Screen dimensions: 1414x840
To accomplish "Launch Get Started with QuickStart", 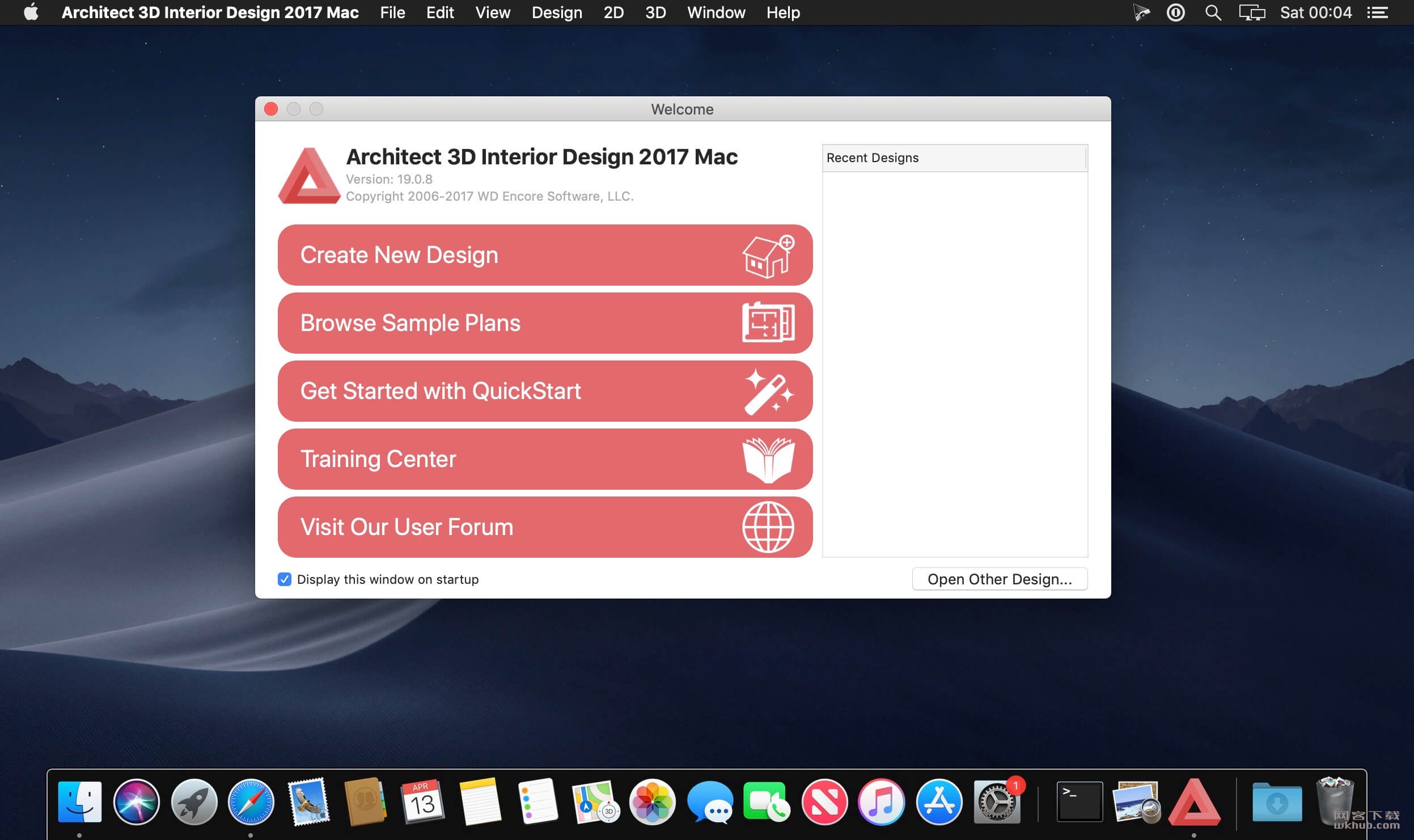I will coord(545,391).
